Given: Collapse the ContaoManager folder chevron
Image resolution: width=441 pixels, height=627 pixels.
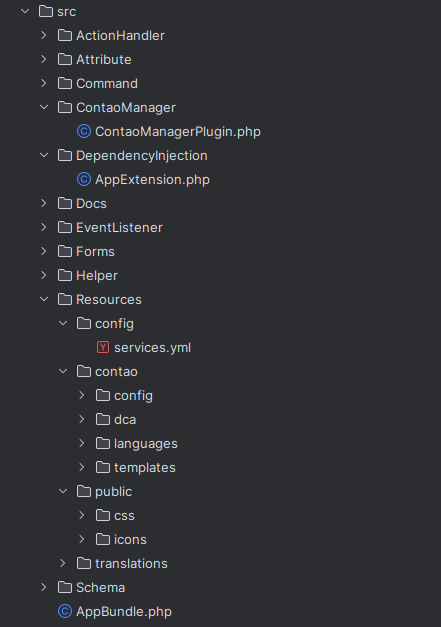Looking at the screenshot, I should 44,107.
